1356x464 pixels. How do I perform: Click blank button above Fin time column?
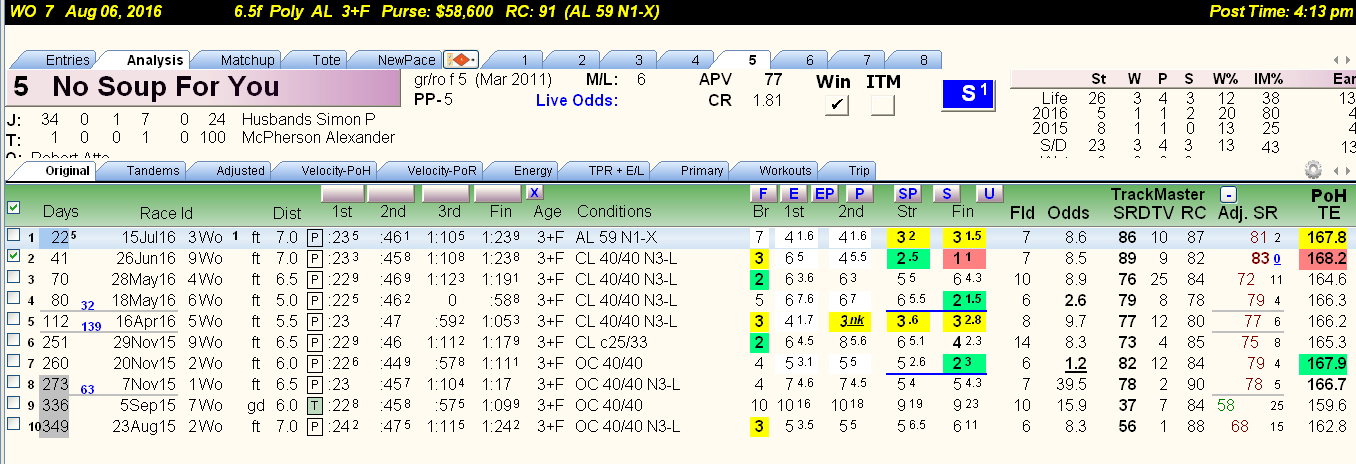(x=497, y=193)
